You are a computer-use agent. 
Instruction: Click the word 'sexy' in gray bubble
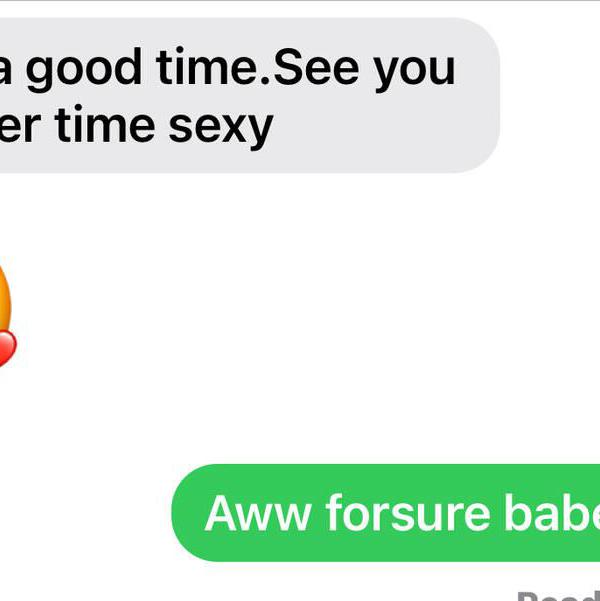(221, 127)
